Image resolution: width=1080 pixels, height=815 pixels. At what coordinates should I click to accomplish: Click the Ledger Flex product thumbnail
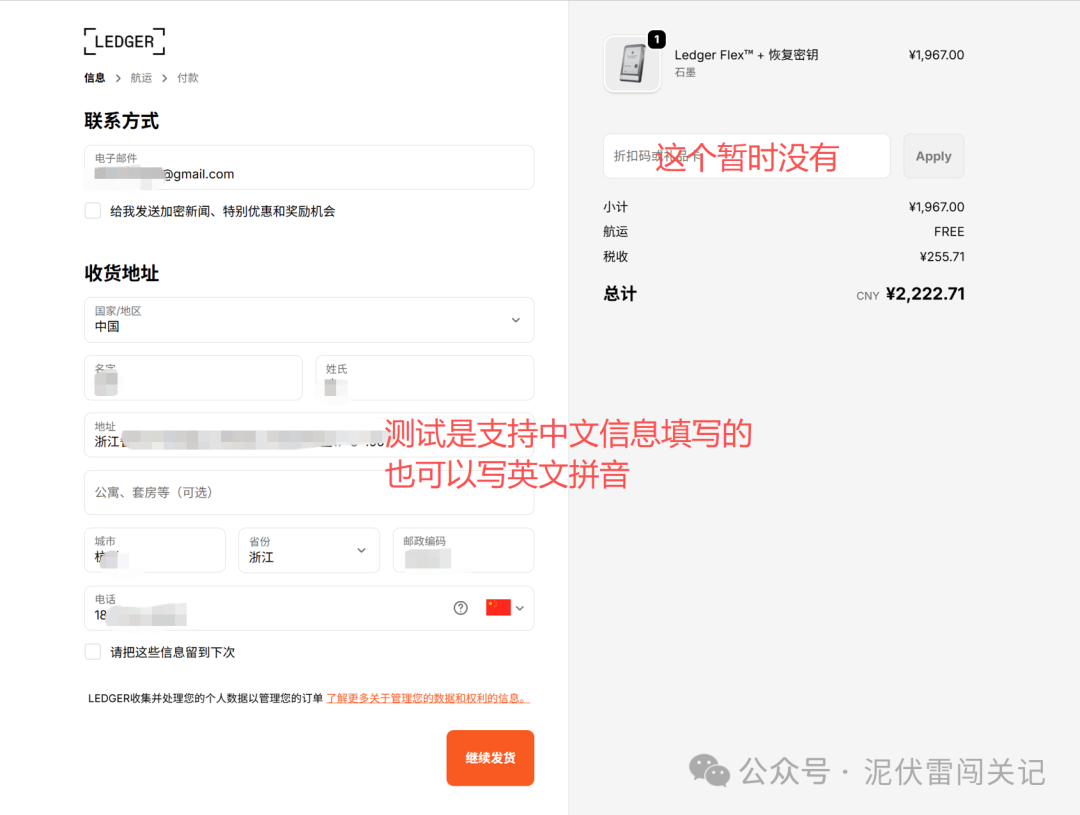(632, 64)
